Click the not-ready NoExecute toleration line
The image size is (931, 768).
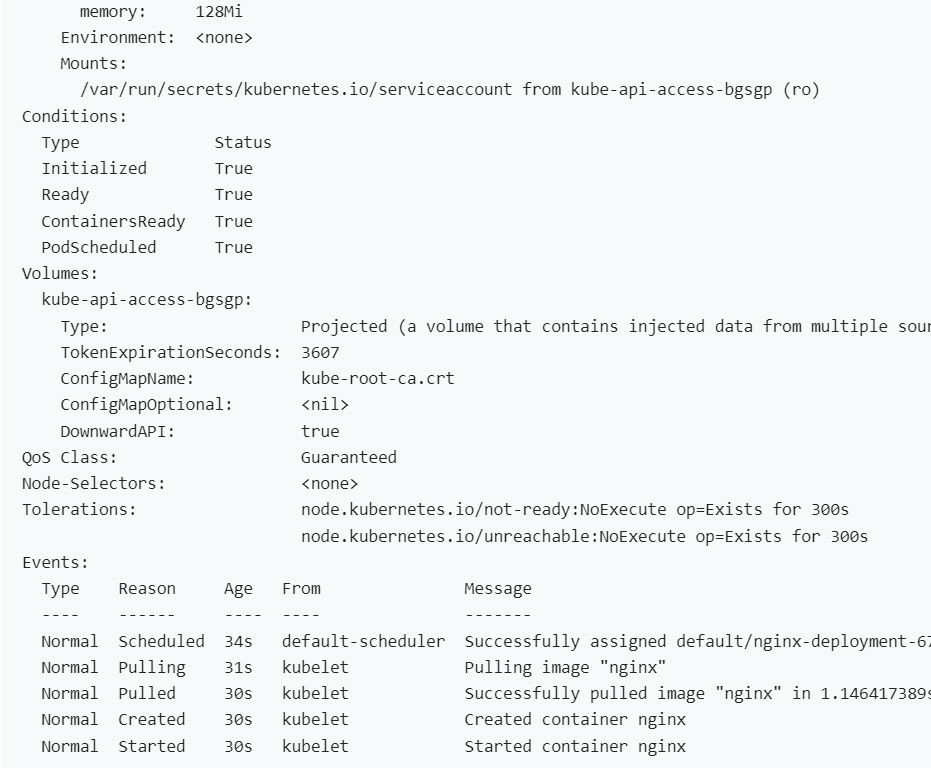(x=575, y=510)
